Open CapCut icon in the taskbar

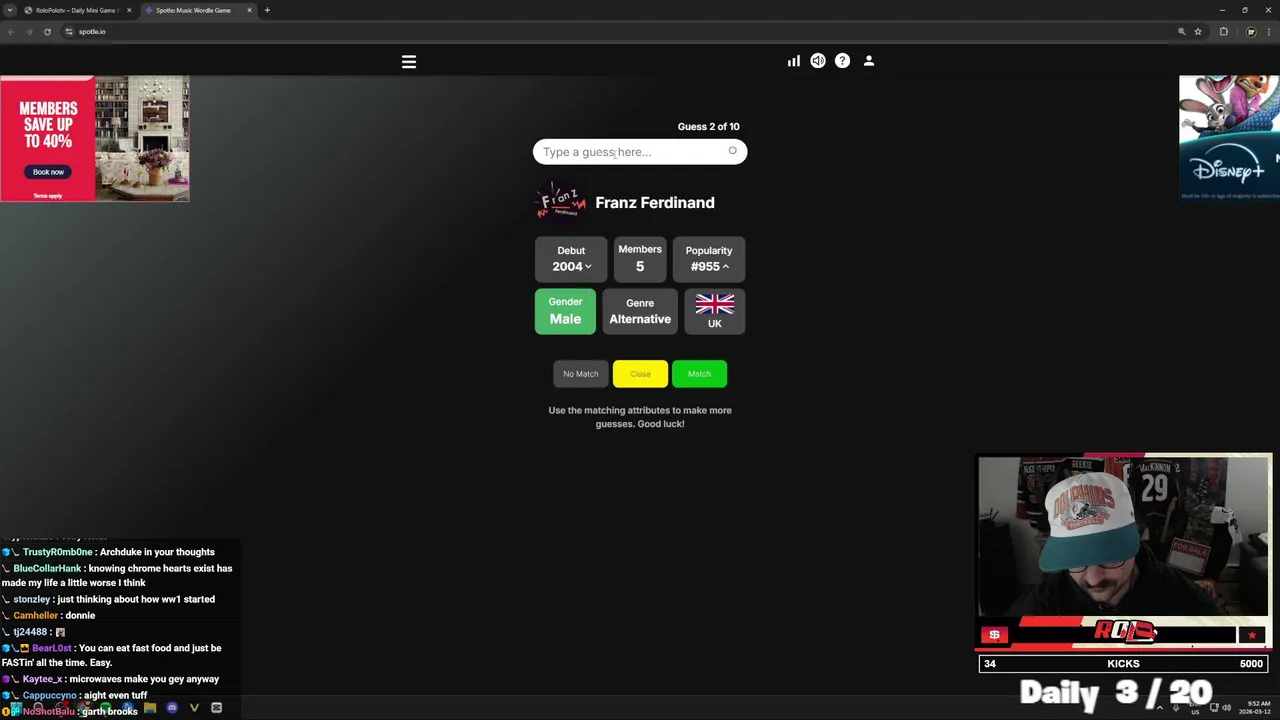click(216, 708)
